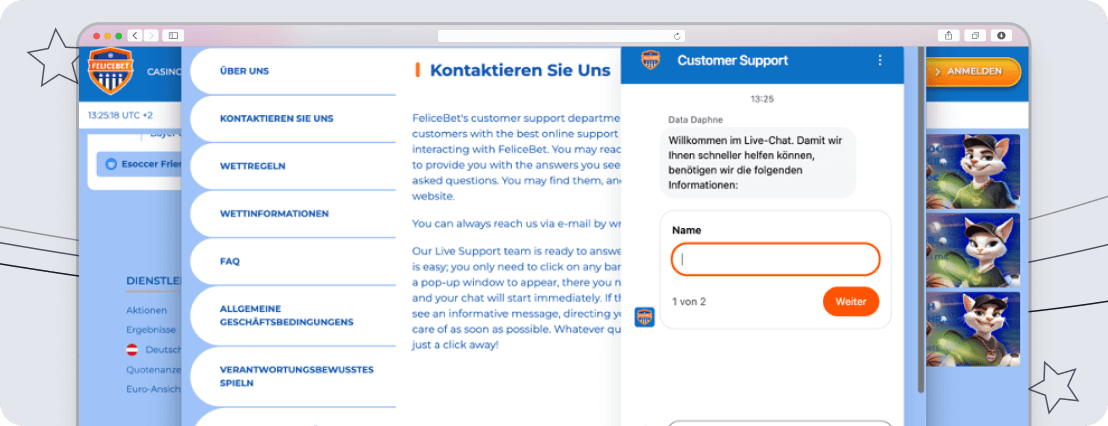The height and width of the screenshot is (426, 1108).
Task: Click the Esoccer Friendly event chip
Action: pos(138,164)
